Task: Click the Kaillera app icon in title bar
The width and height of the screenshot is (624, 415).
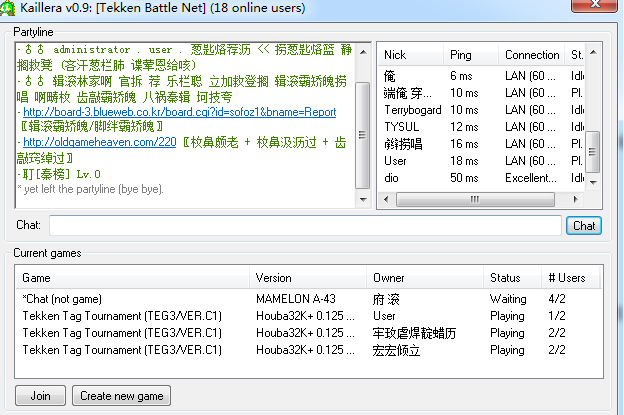Action: tap(7, 8)
